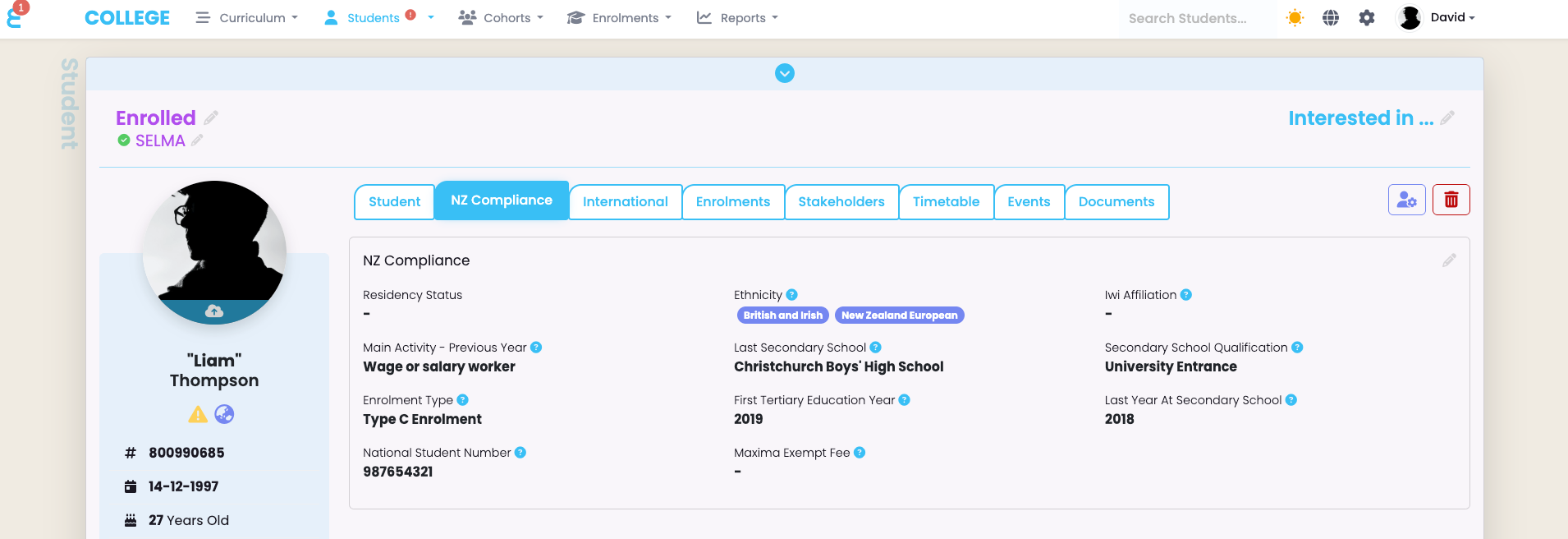Upload photo via cloud icon
Screen dimensions: 1568x539
point(214,311)
